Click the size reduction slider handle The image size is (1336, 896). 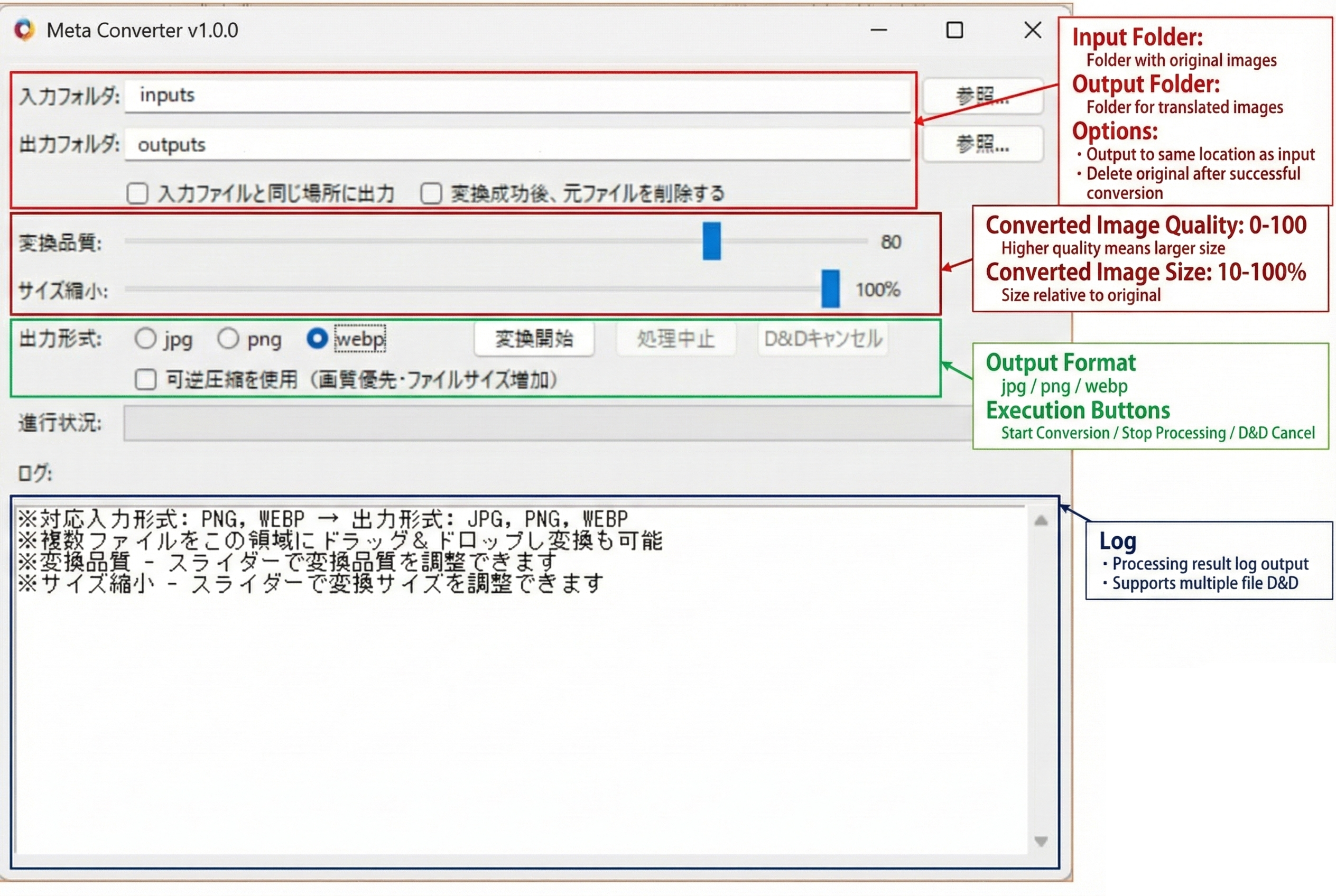[830, 289]
